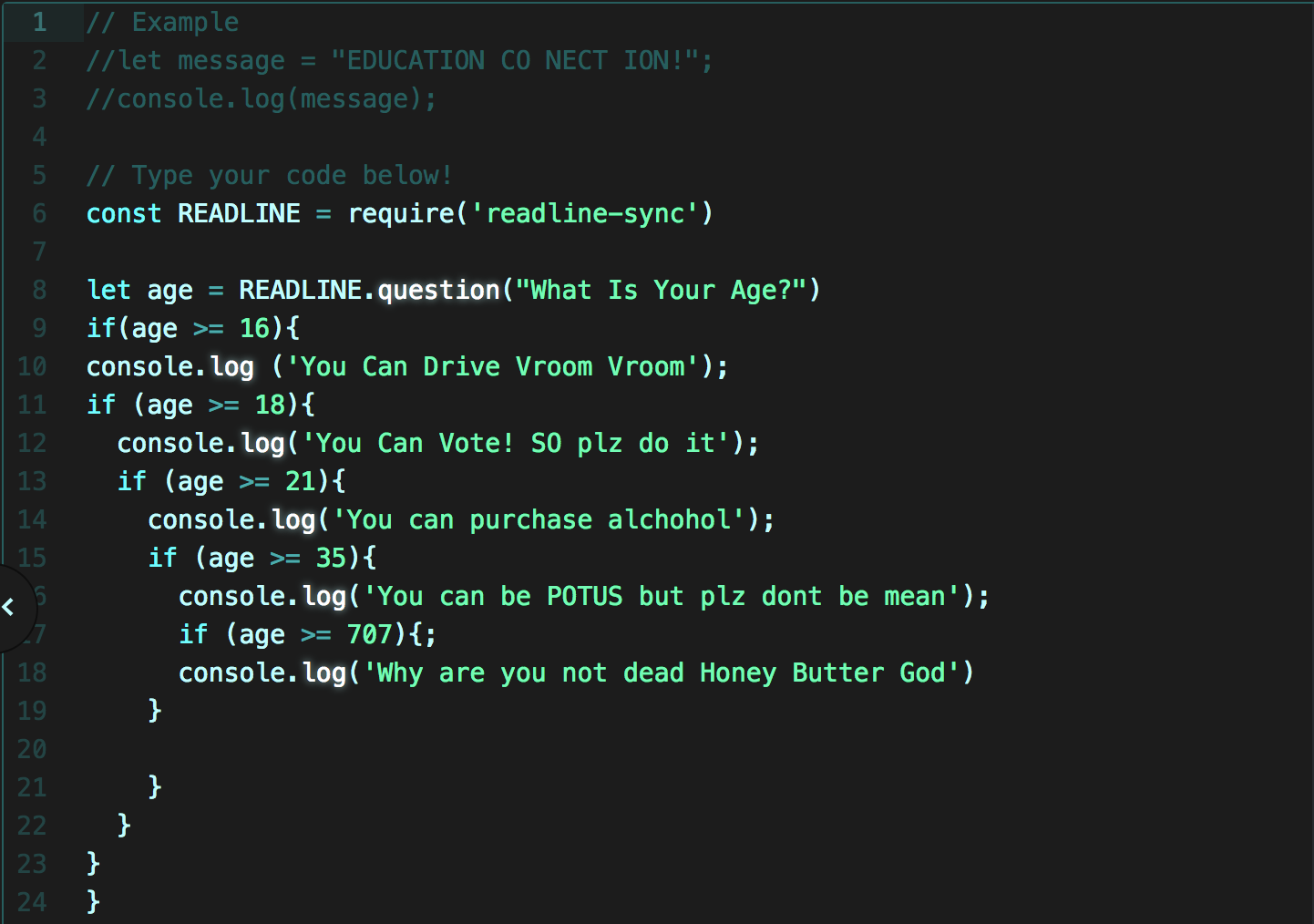Click the left-edge sidebar collapse chevron
This screenshot has width=1314, height=924.
tap(9, 607)
